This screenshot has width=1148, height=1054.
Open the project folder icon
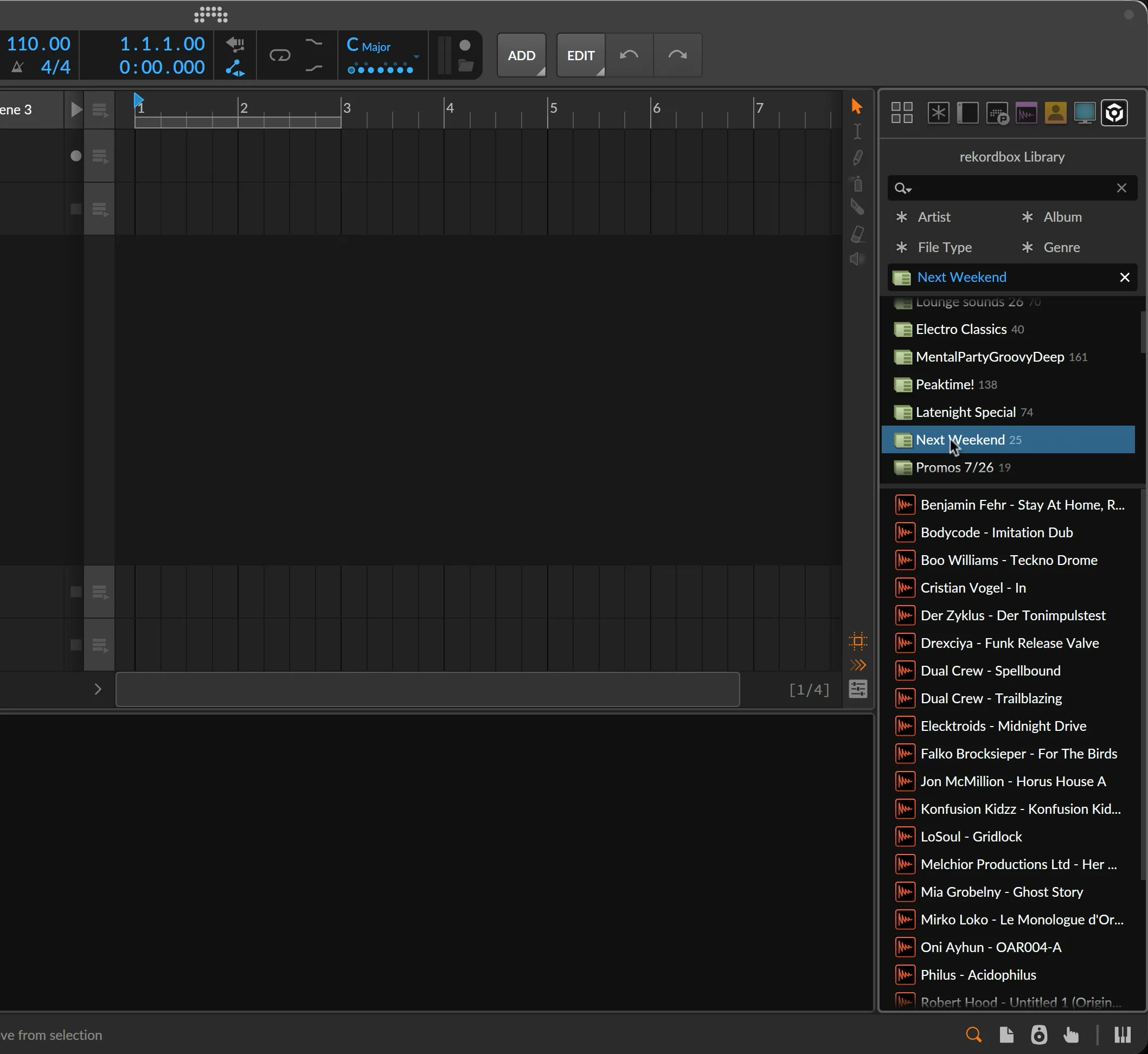(x=465, y=66)
